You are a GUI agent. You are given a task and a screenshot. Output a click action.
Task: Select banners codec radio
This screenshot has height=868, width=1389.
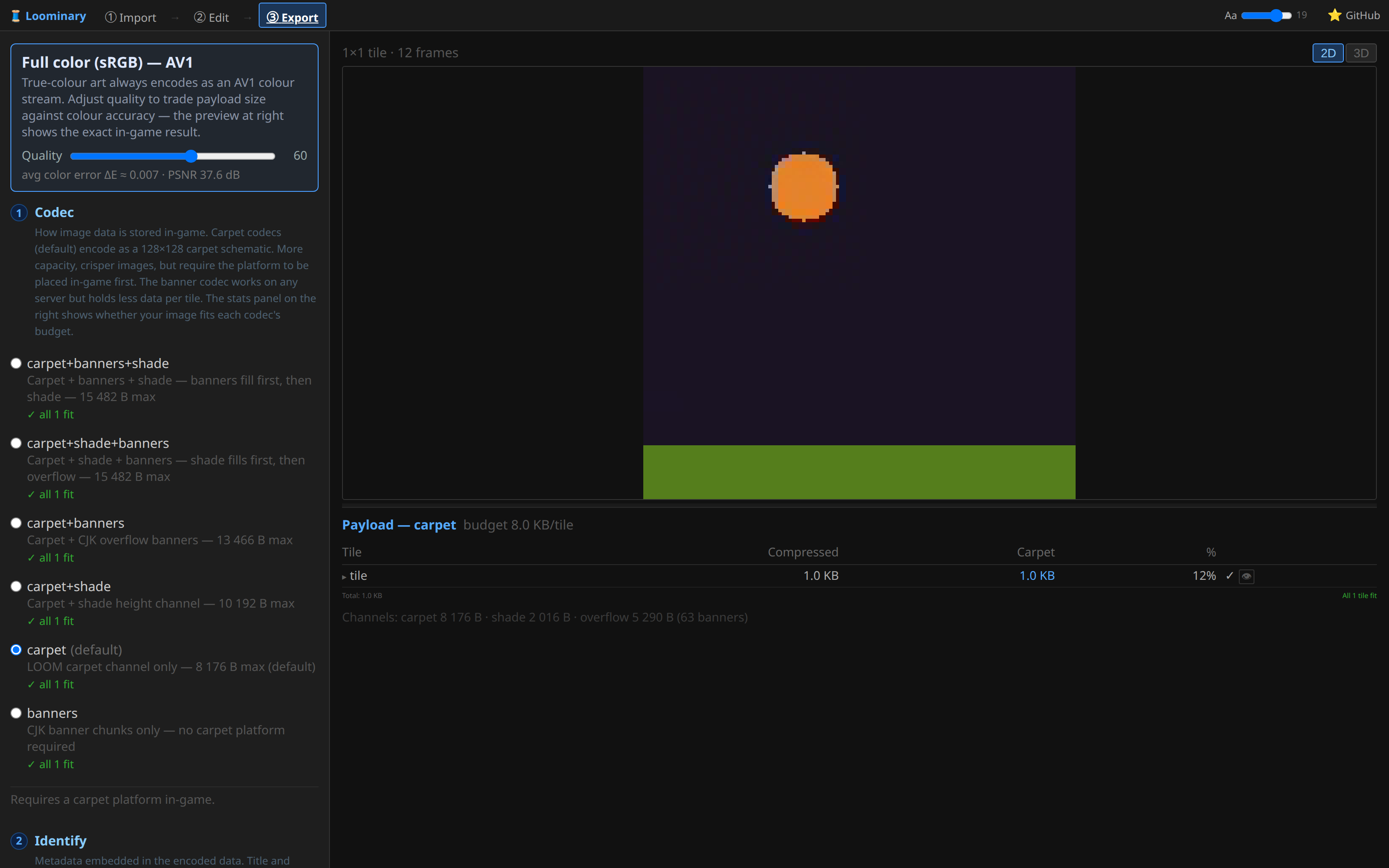(x=16, y=713)
